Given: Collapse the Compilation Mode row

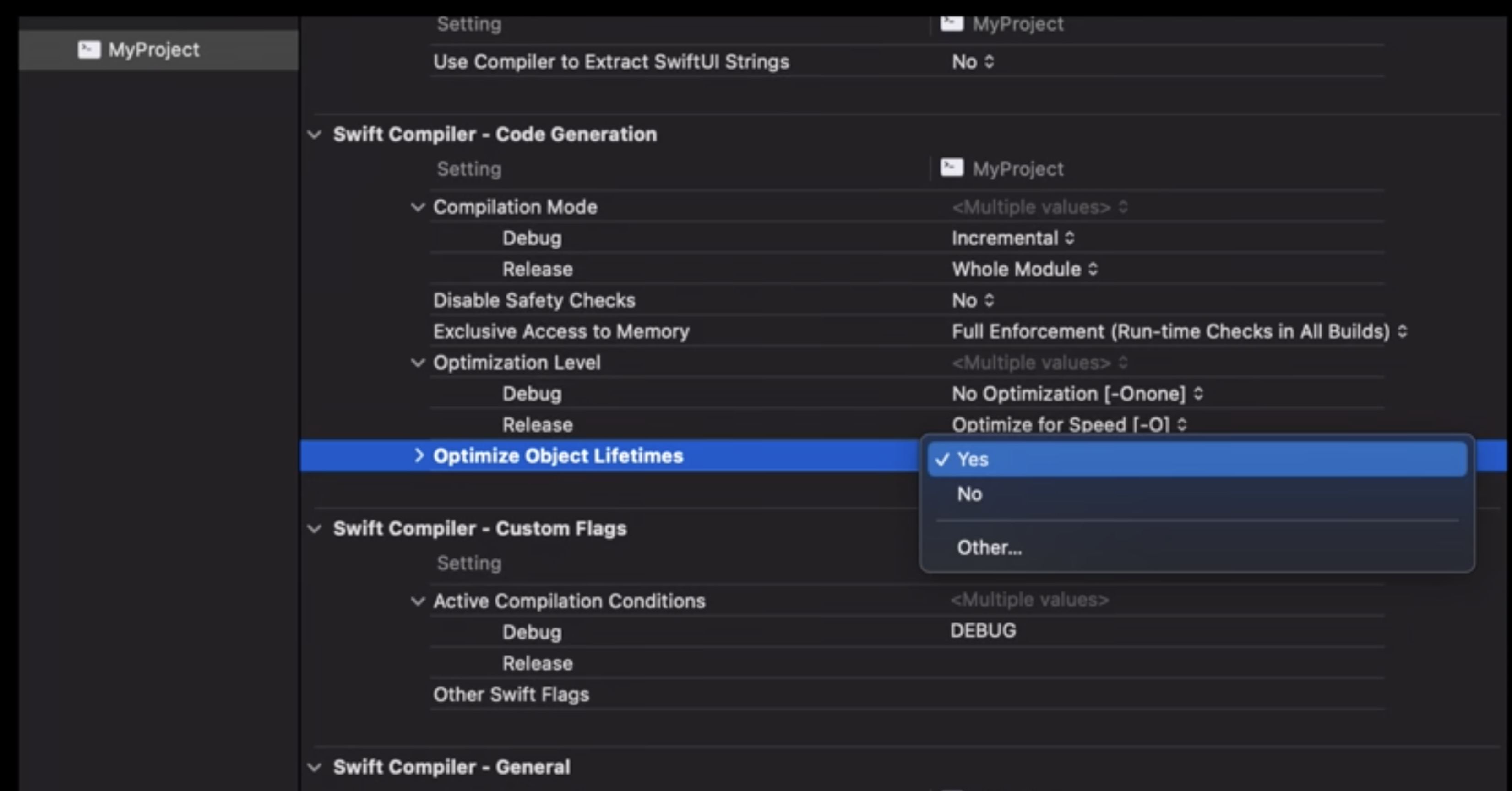Looking at the screenshot, I should point(417,207).
